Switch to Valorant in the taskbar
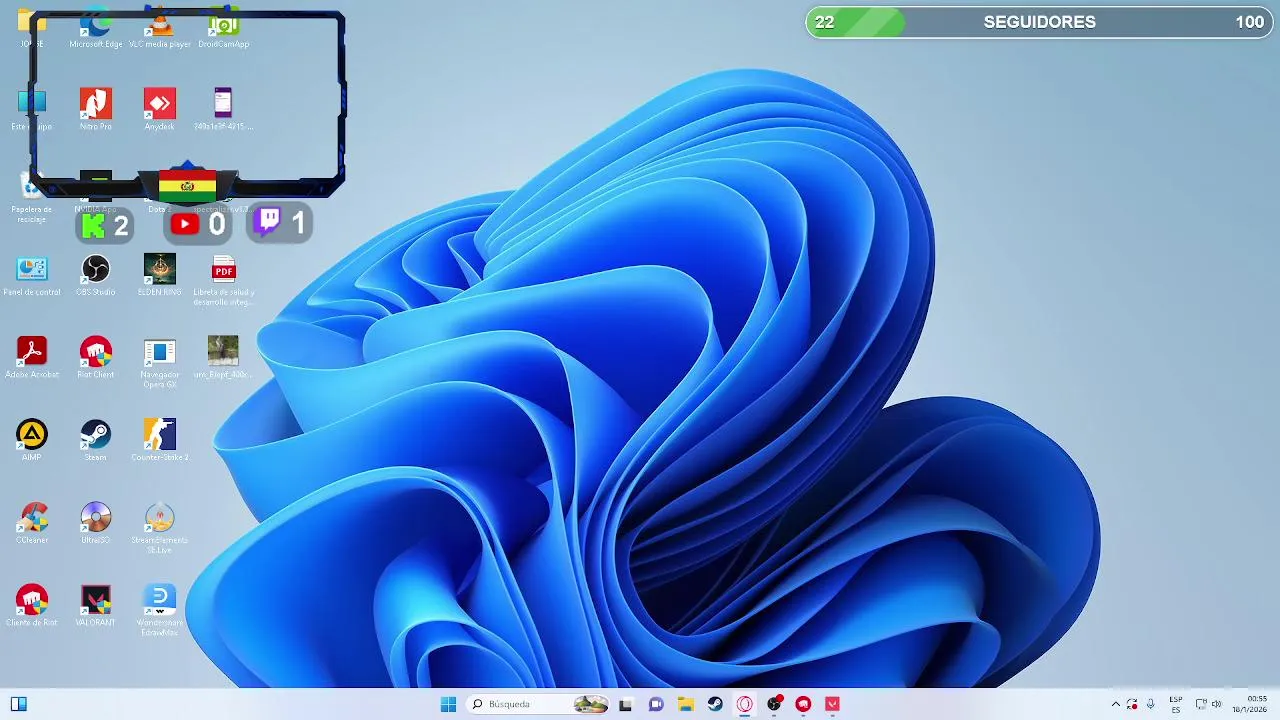The image size is (1280, 720). [832, 704]
